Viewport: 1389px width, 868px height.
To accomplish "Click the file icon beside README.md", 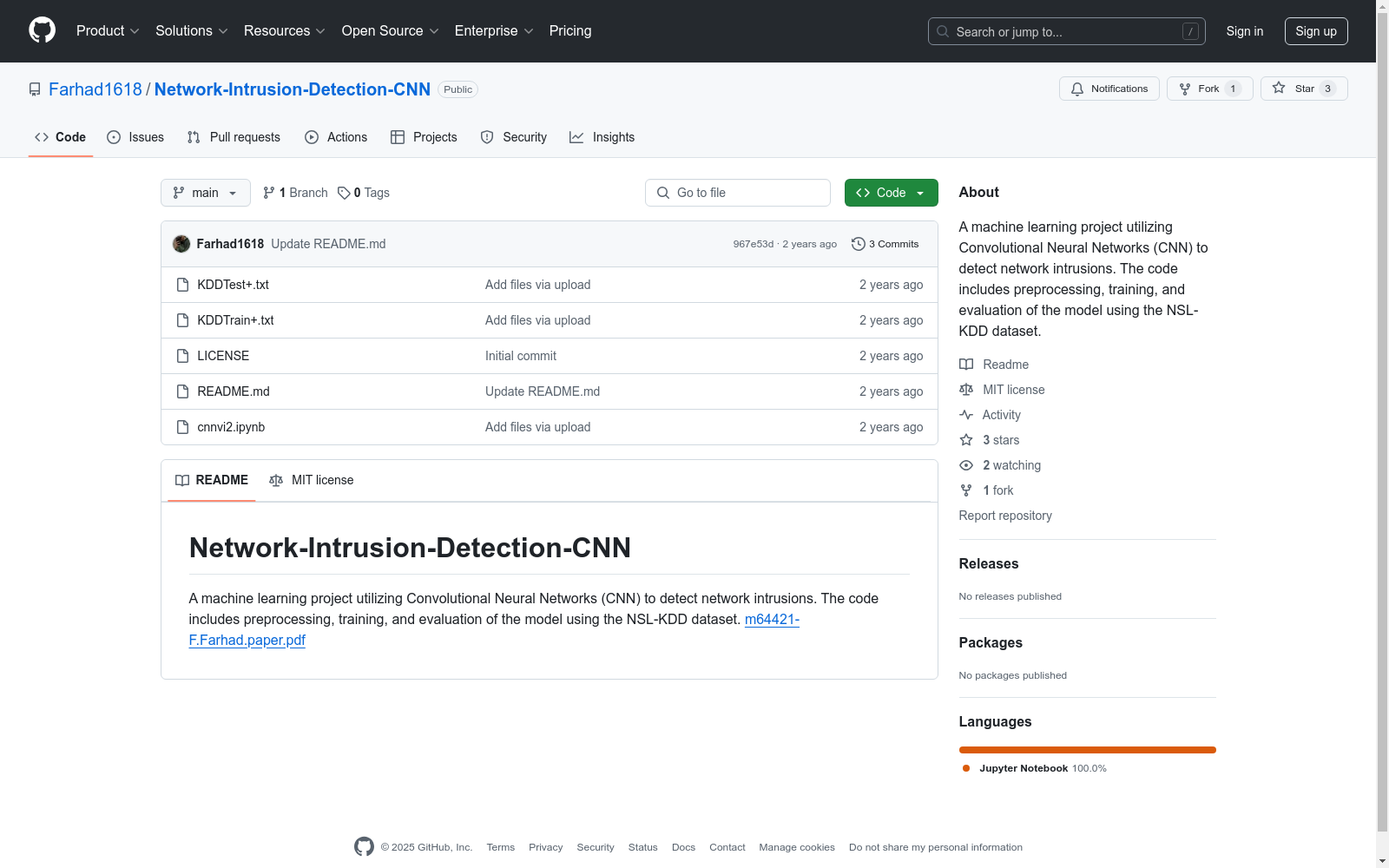I will click(182, 391).
